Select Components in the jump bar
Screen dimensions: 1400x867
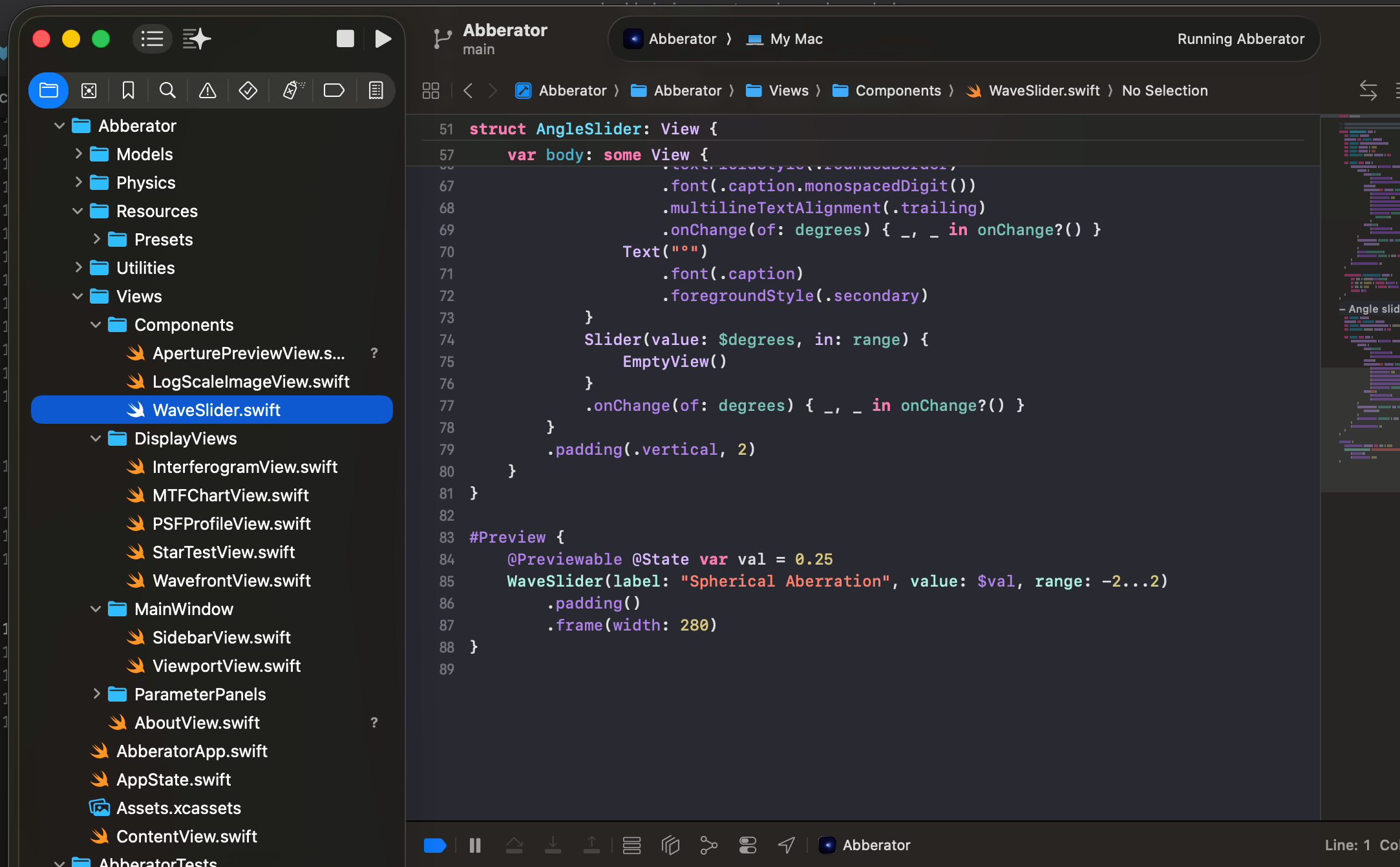(x=897, y=90)
